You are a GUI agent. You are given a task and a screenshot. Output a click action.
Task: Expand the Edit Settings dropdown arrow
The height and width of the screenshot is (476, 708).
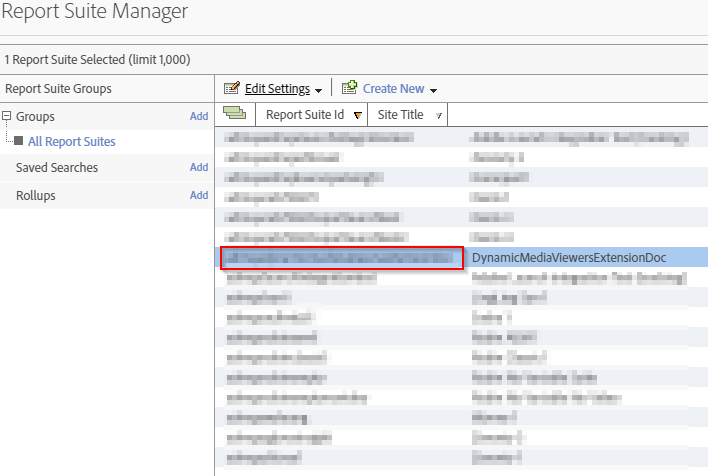pyautogui.click(x=318, y=90)
